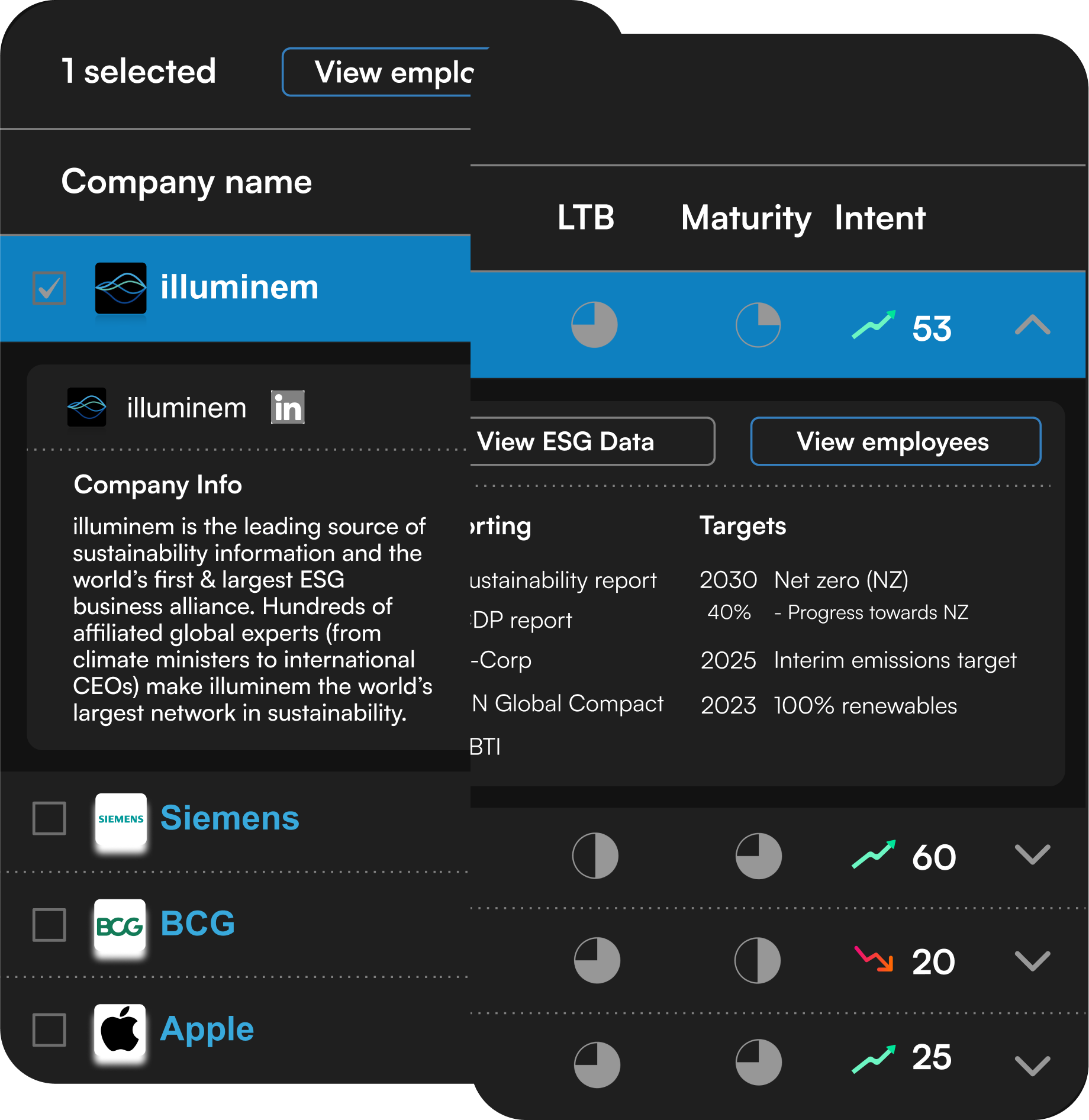The width and height of the screenshot is (1089, 1120).
Task: Sort by LTB column header
Action: (586, 218)
